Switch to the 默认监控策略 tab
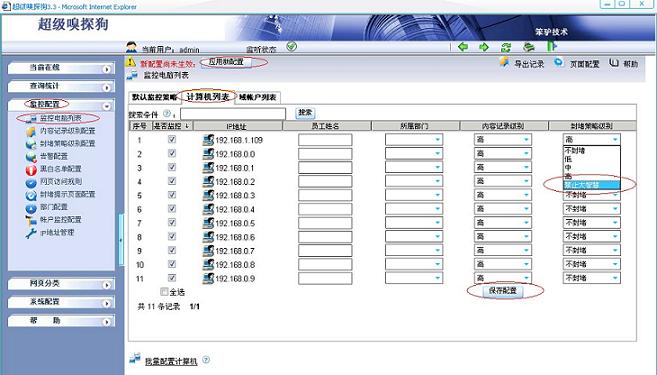657x375 pixels. (154, 97)
